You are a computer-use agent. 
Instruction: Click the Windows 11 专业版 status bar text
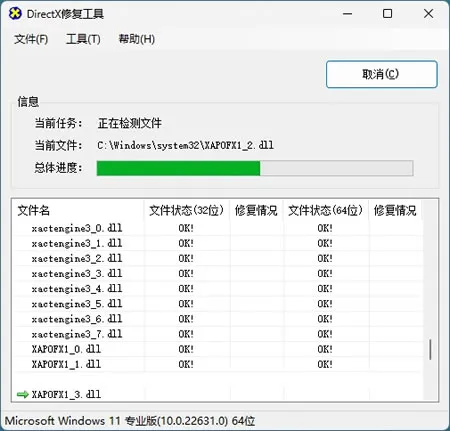(x=130, y=421)
